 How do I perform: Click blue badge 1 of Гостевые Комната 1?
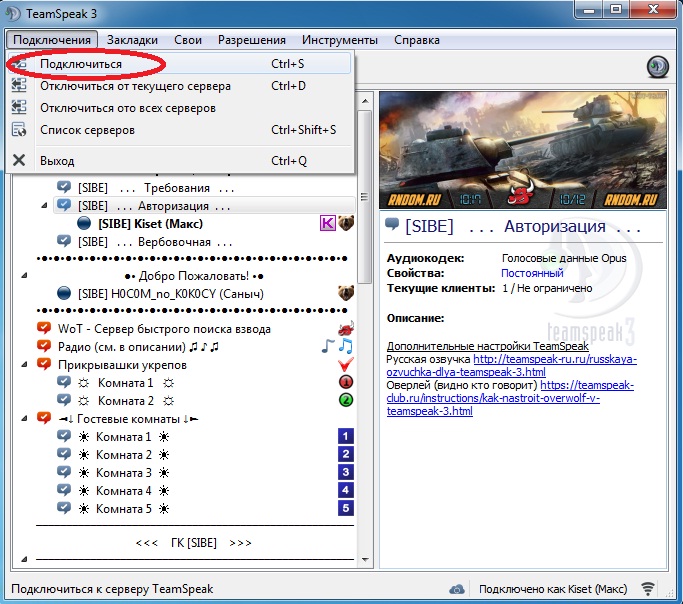pos(346,436)
